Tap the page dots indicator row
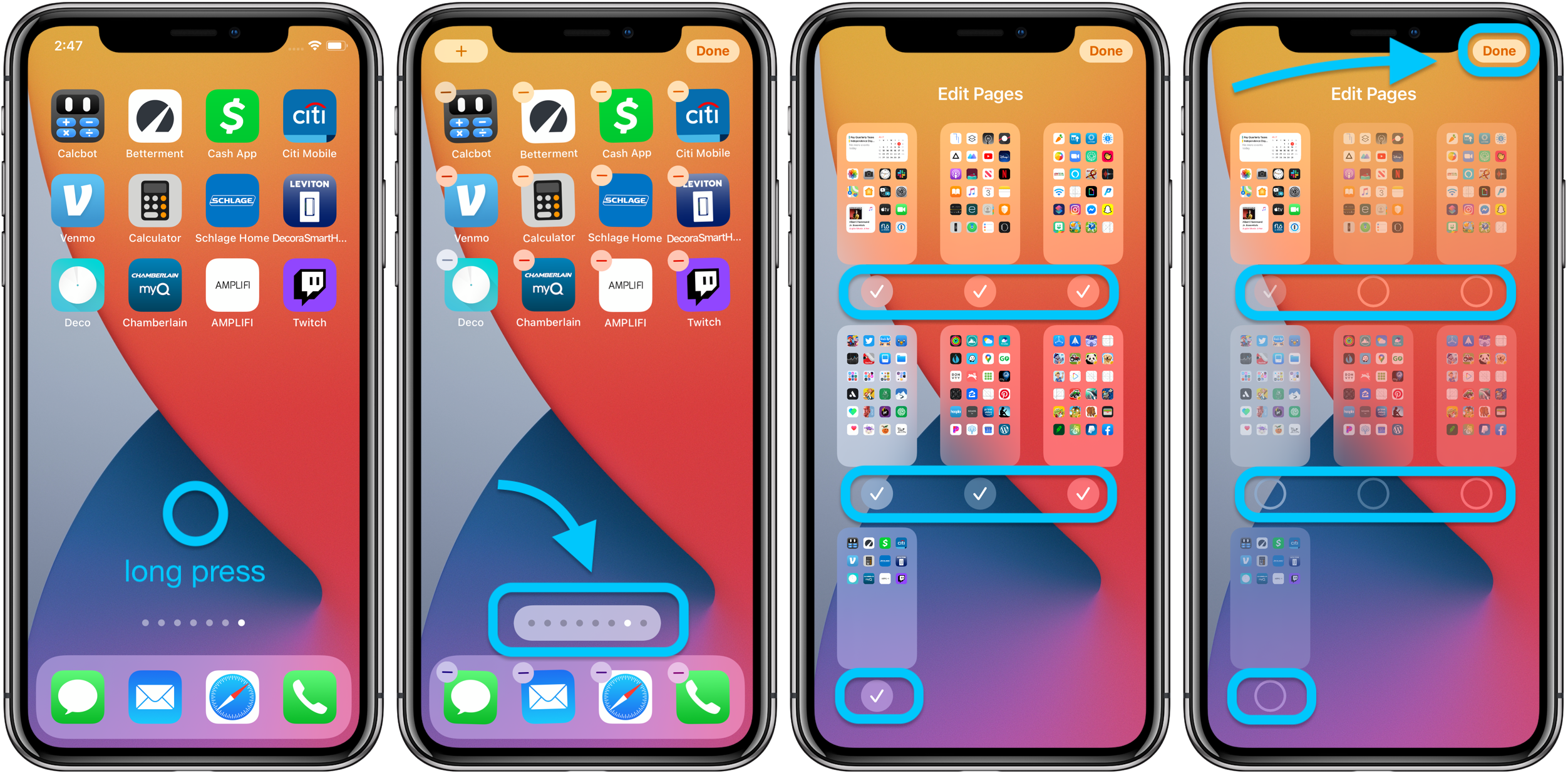Viewport: 1568px width, 773px height. coord(587,621)
